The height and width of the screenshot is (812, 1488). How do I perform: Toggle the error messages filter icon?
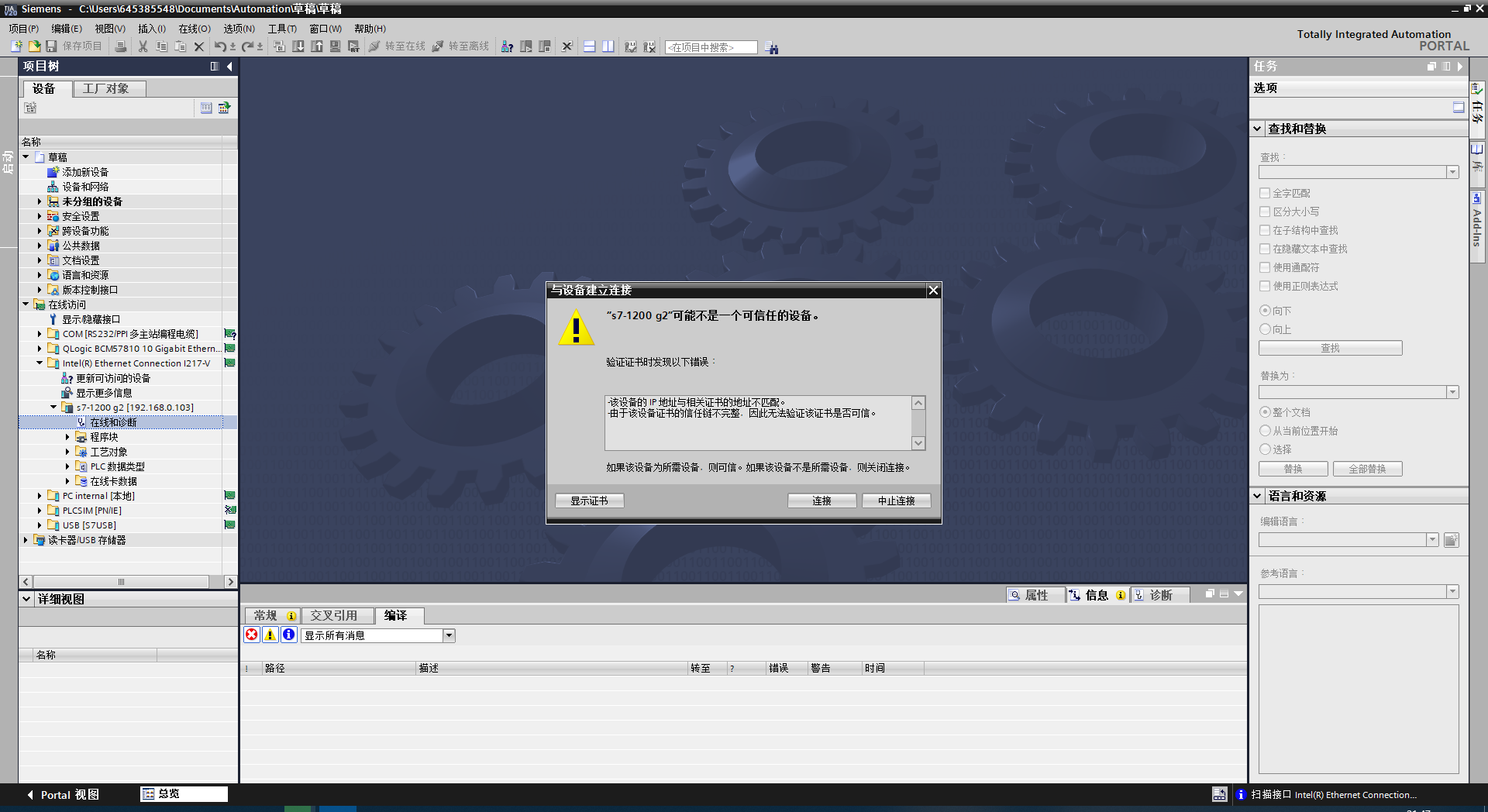tap(252, 635)
